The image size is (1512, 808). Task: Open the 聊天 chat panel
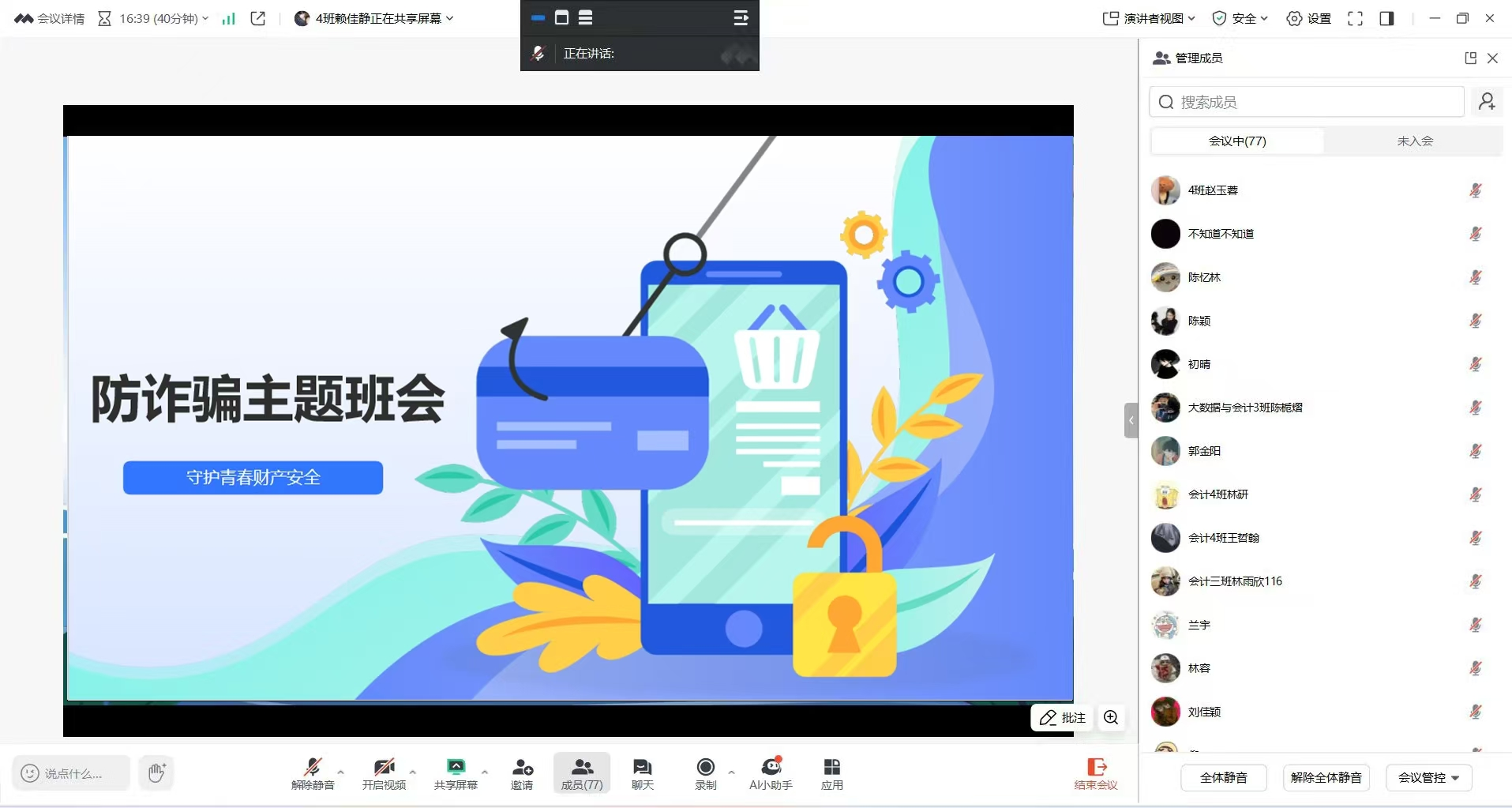641,772
